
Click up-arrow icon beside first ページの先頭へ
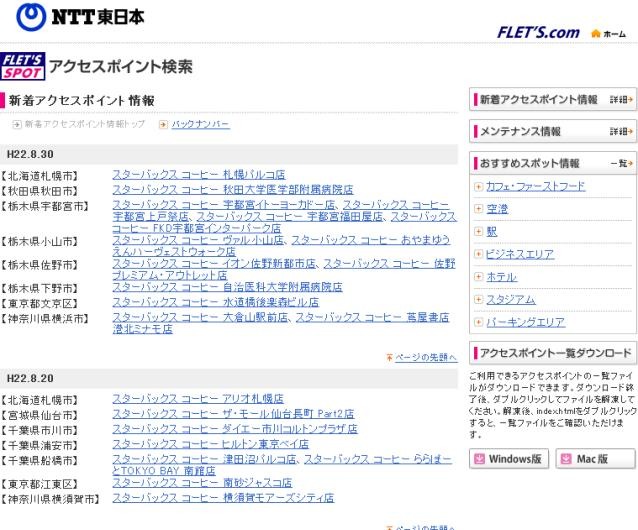point(389,358)
